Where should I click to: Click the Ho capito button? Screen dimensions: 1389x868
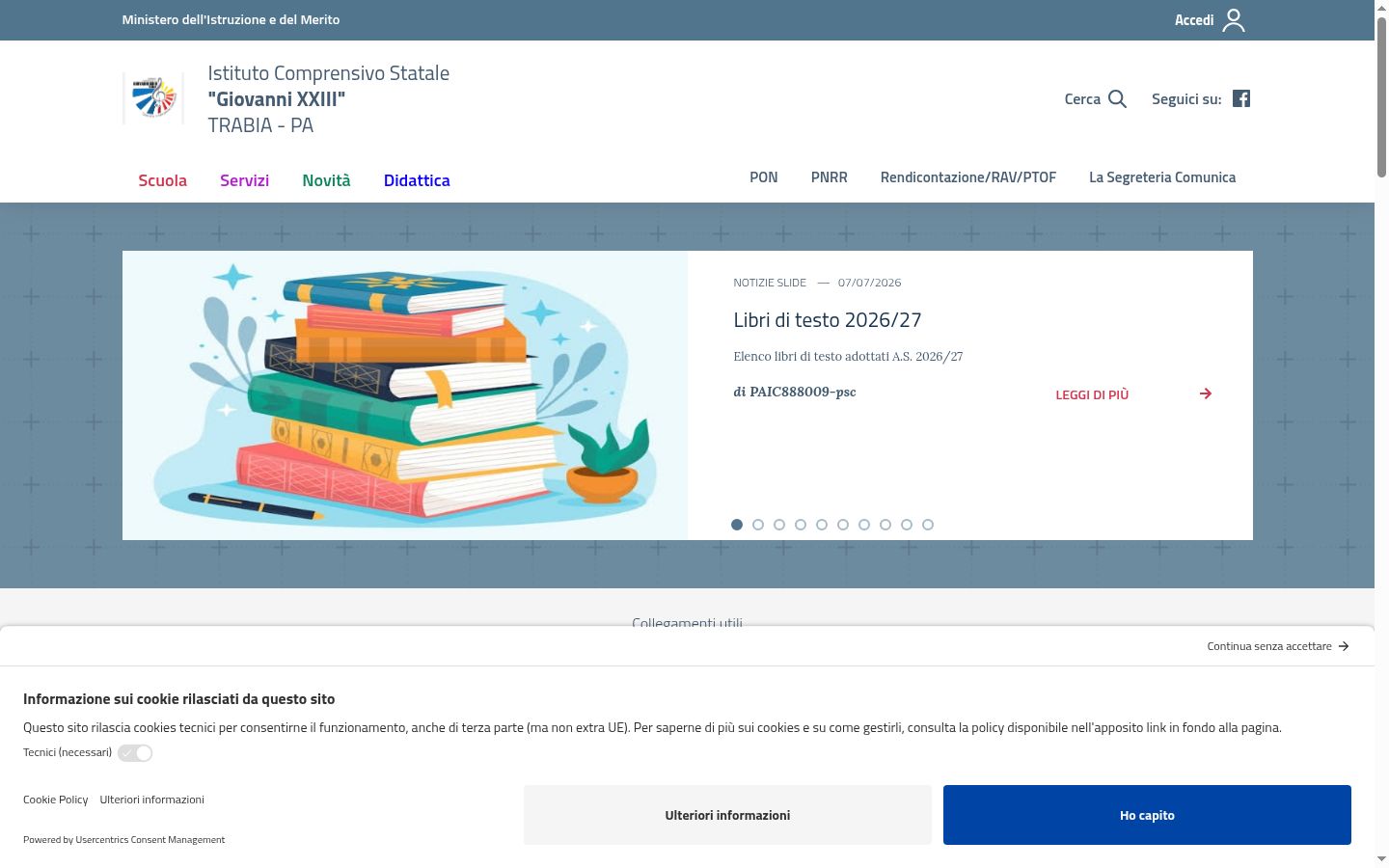pyautogui.click(x=1147, y=815)
